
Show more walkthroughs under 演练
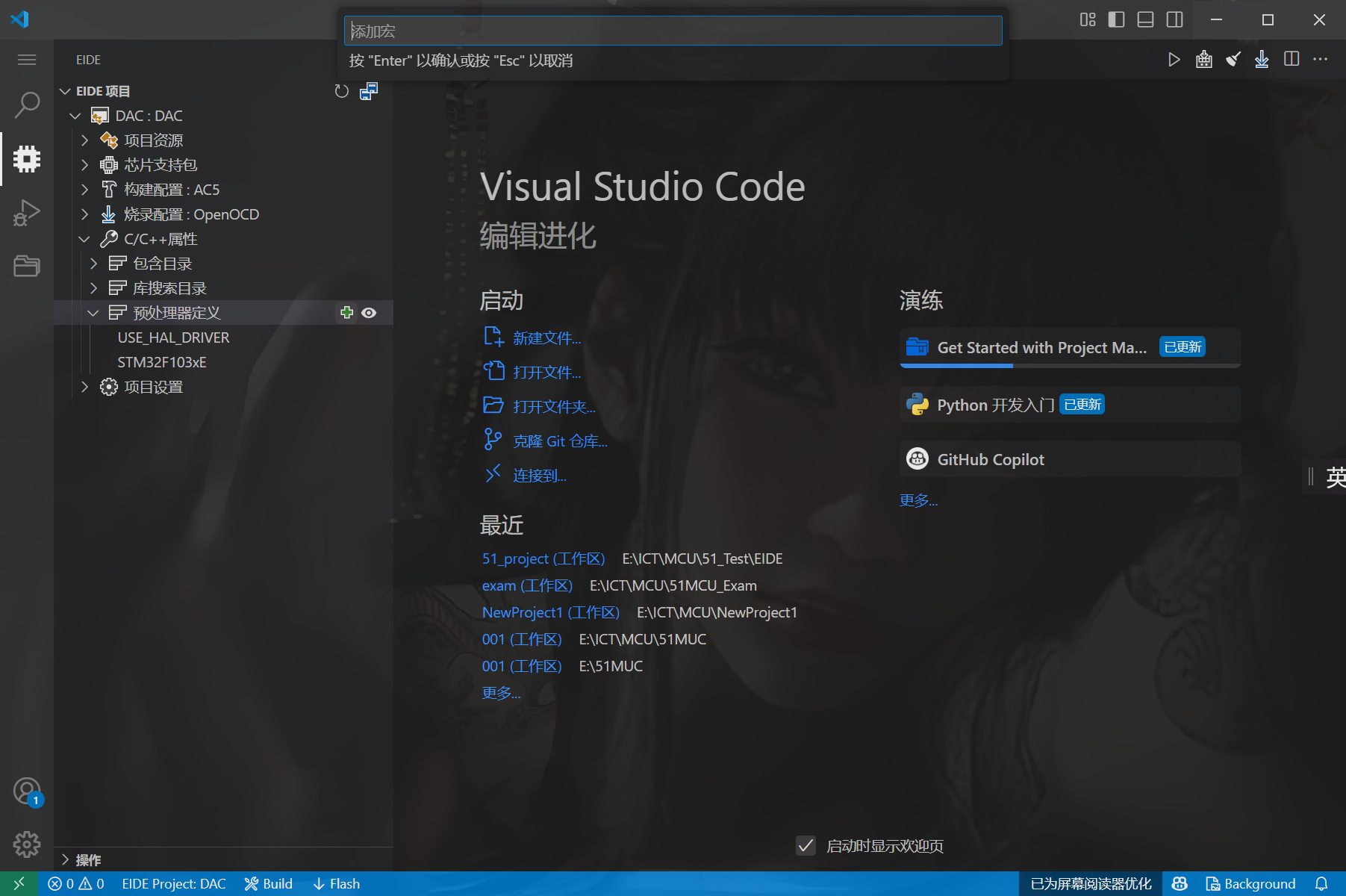tap(918, 500)
